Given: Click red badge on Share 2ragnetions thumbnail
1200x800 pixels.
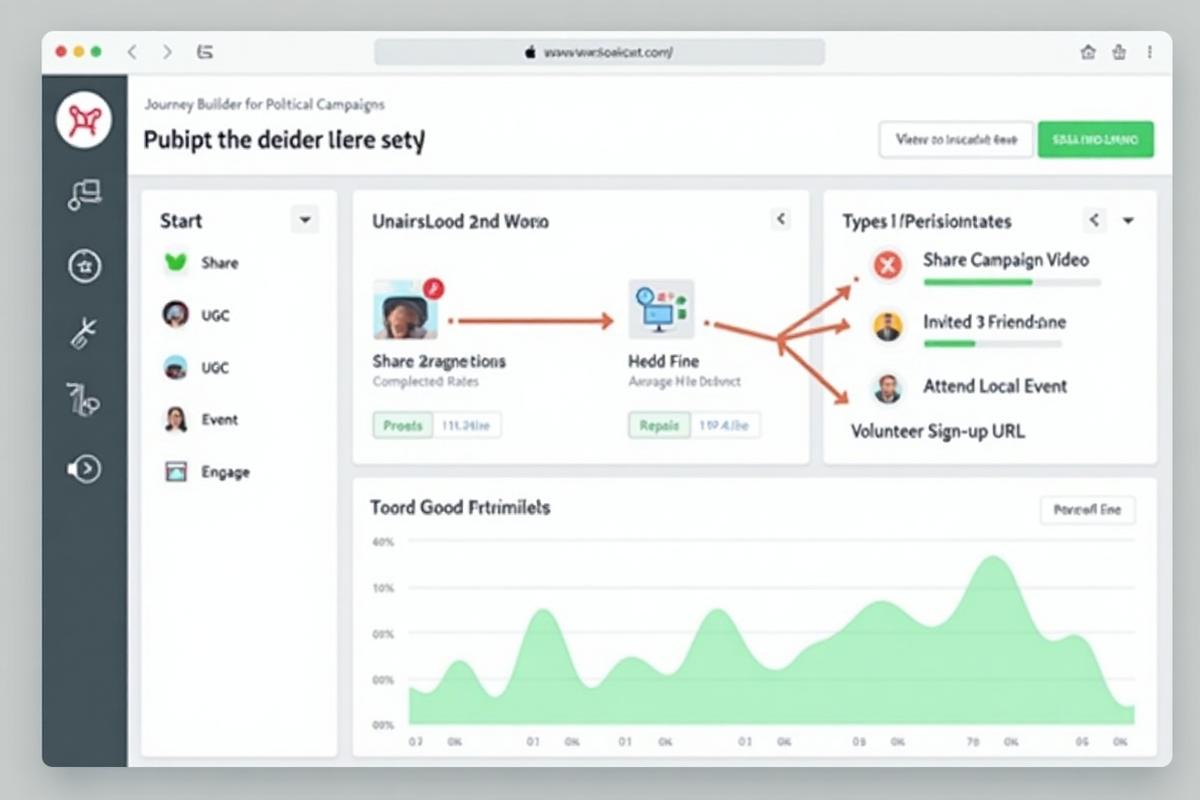Looking at the screenshot, I should click(x=434, y=288).
